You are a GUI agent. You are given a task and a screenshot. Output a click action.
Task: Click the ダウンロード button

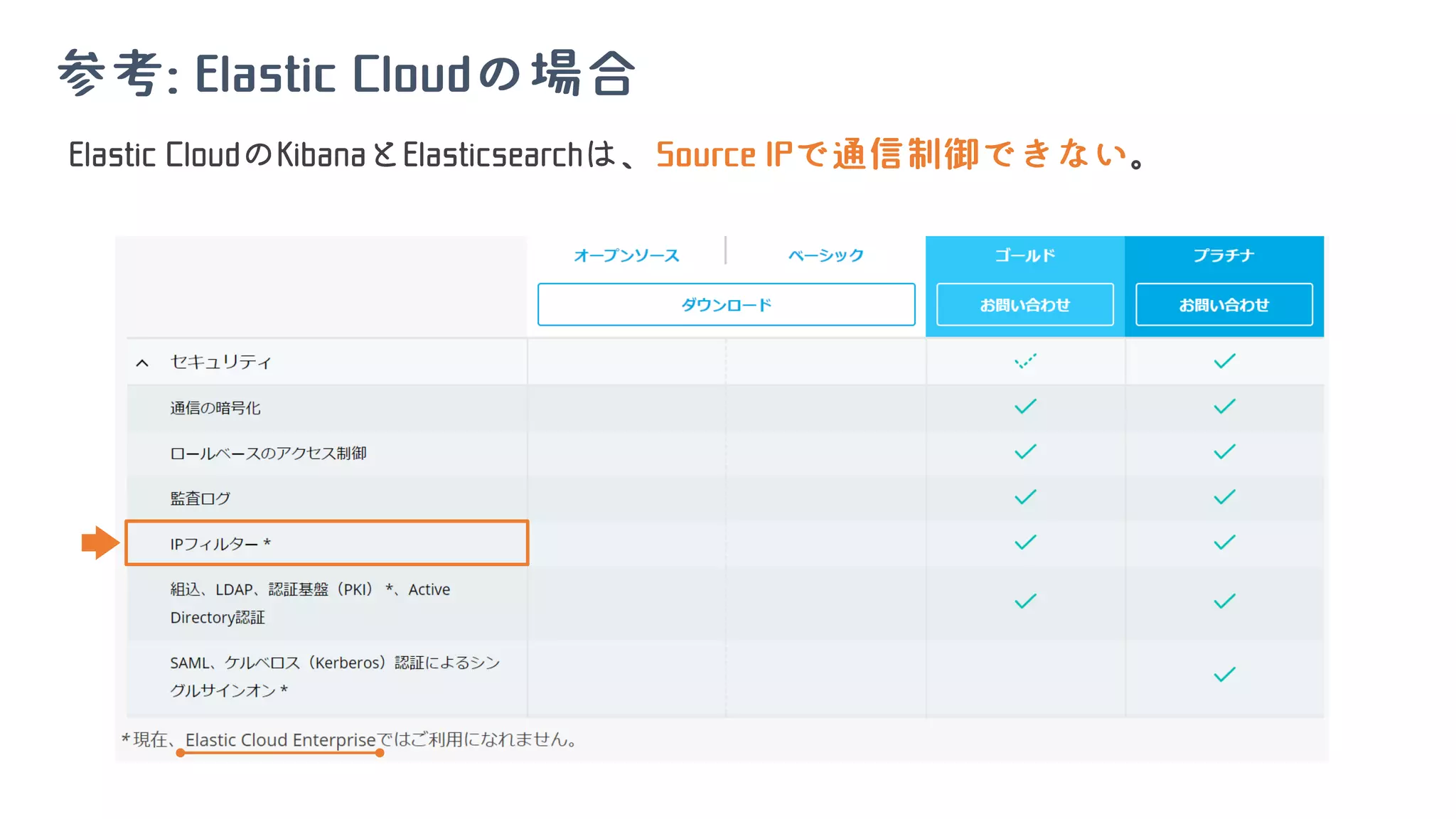click(x=726, y=305)
